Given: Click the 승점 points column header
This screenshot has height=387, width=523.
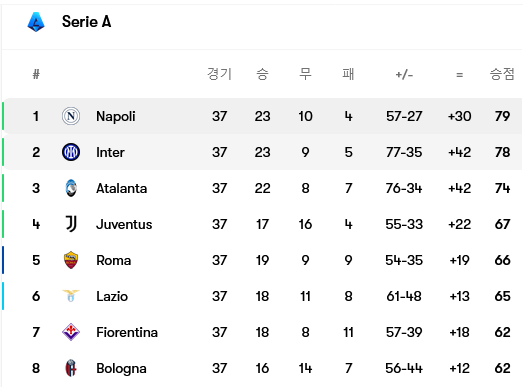Looking at the screenshot, I should click(x=502, y=74).
